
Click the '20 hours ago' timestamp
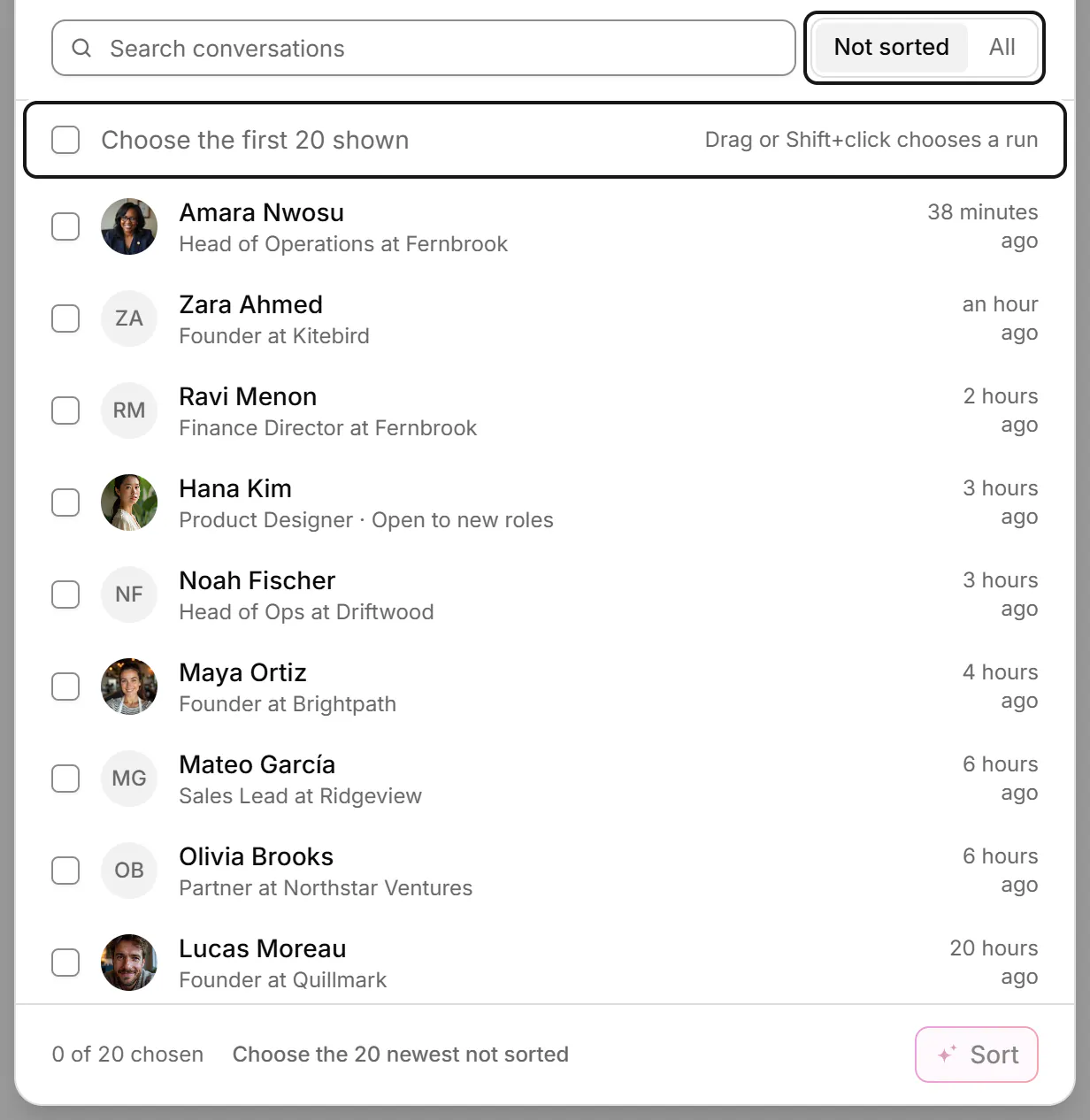click(994, 963)
